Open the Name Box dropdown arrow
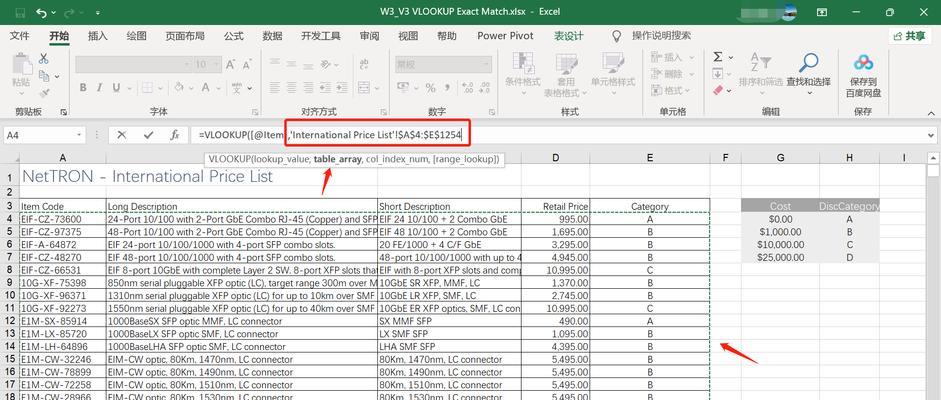Image resolution: width=941 pixels, height=400 pixels. pos(80,136)
